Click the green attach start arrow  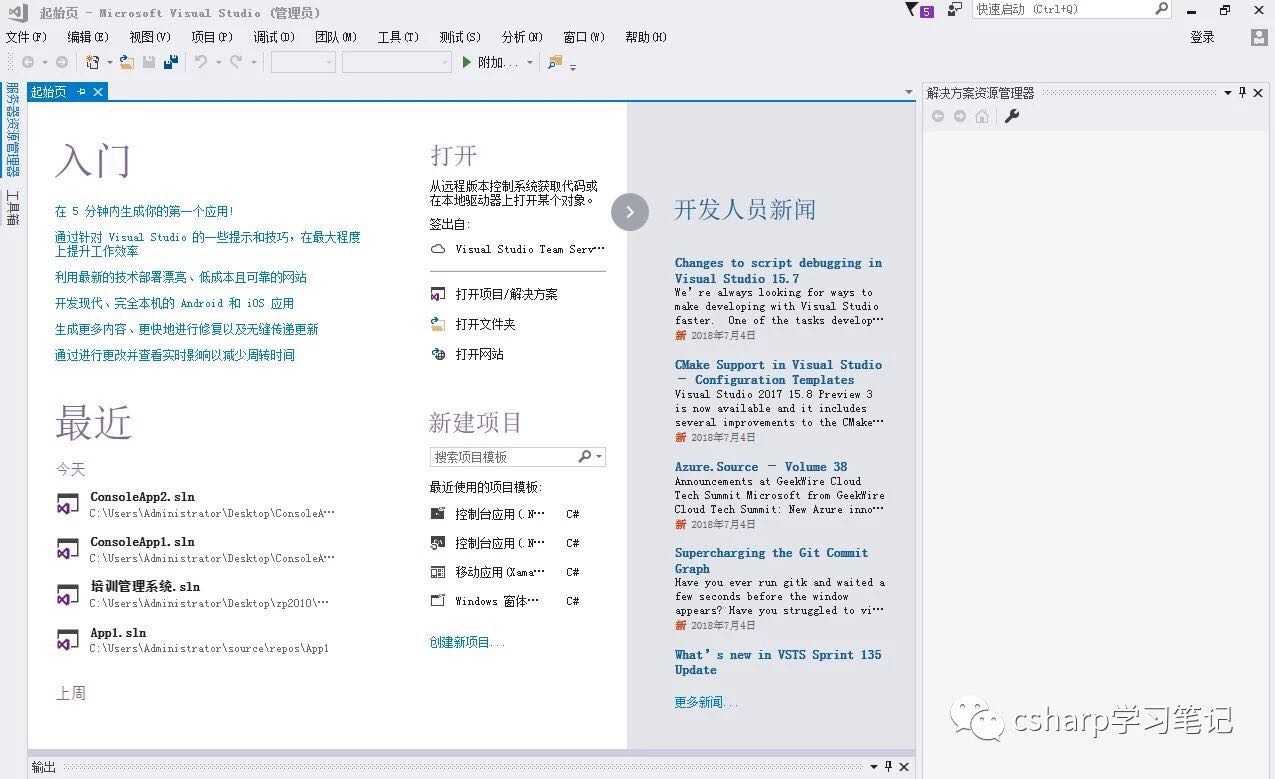pos(466,62)
